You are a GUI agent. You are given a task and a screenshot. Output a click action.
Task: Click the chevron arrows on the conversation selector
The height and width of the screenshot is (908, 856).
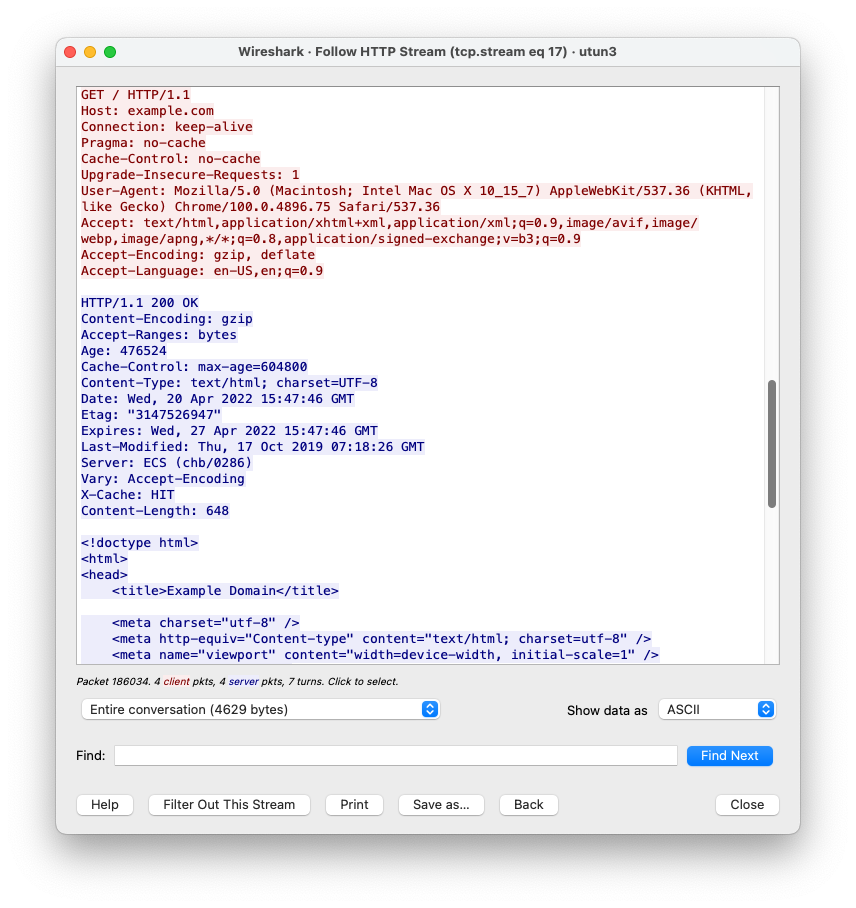point(429,709)
